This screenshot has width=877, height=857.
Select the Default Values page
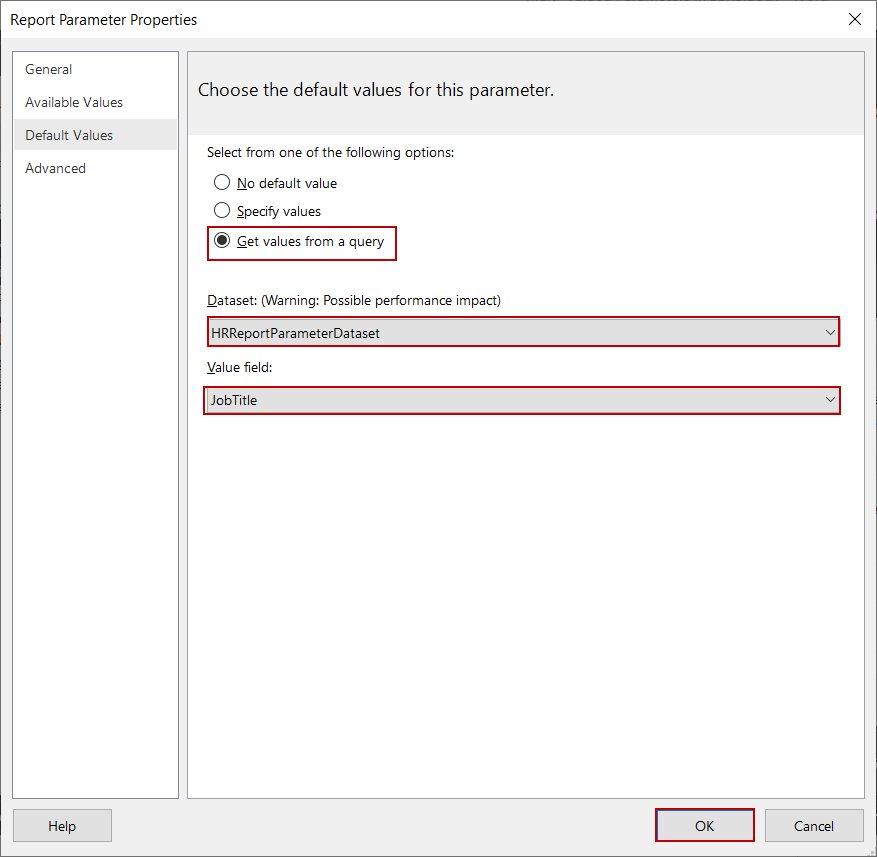pos(69,135)
